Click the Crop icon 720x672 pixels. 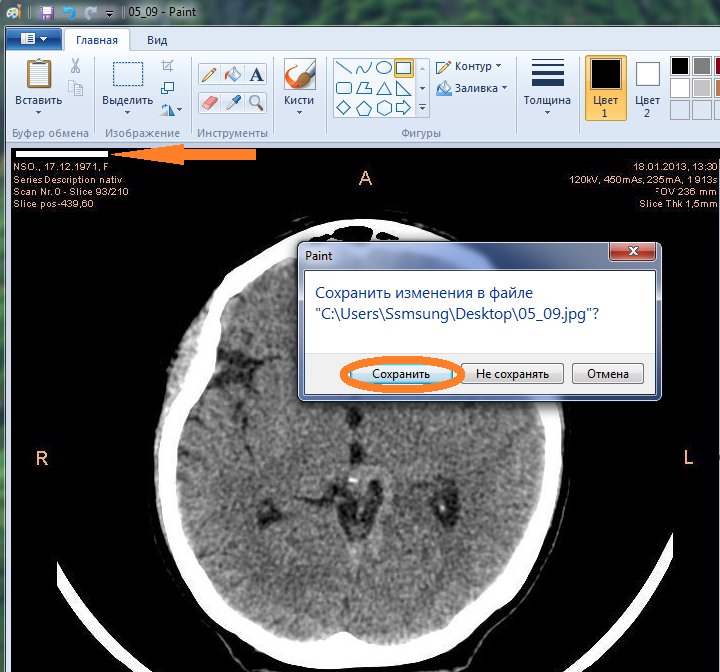point(168,66)
